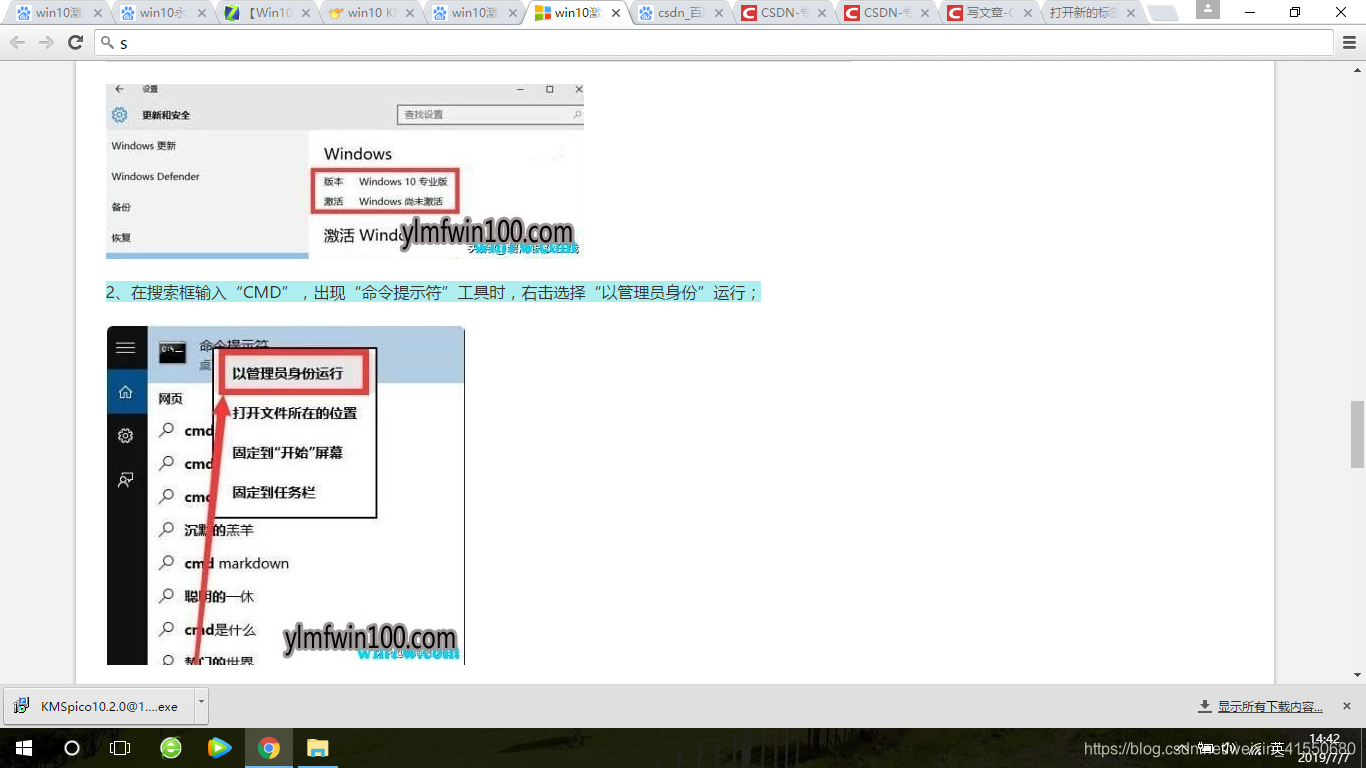Switch to the 'csdn_百' tab
The image size is (1366, 768).
coord(680,13)
